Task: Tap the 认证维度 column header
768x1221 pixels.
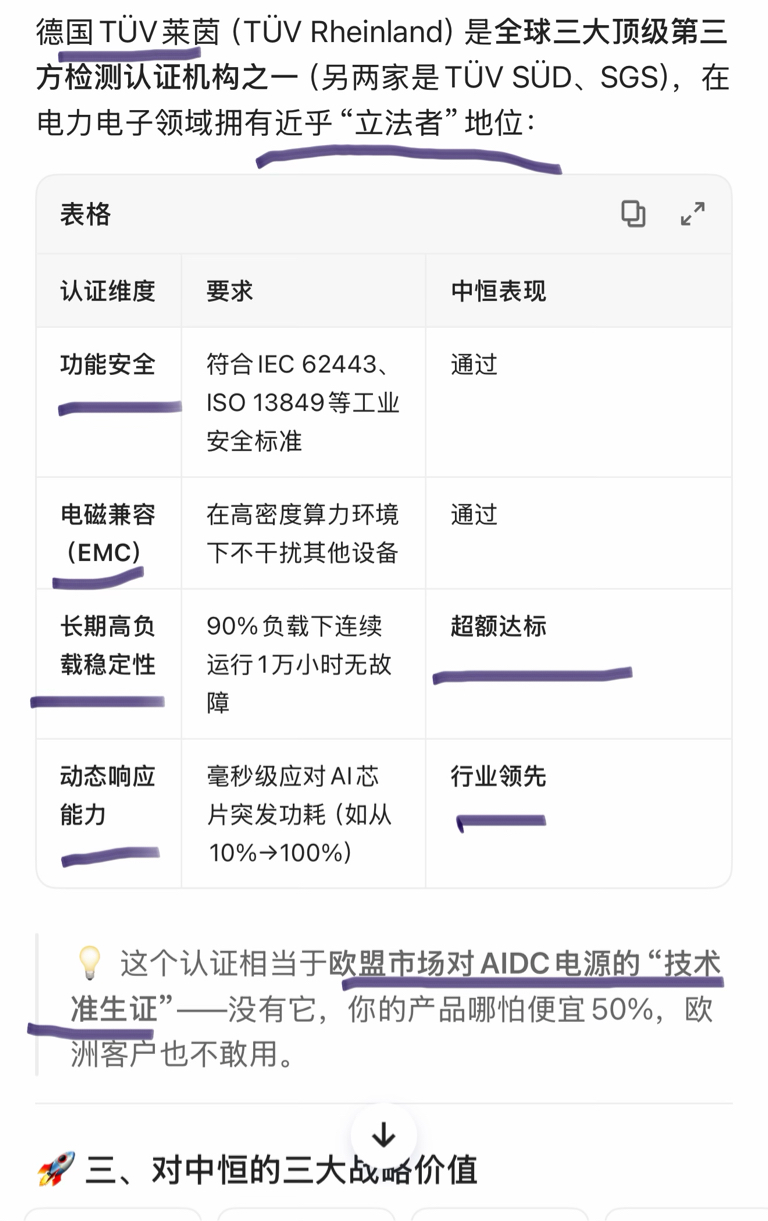Action: pyautogui.click(x=108, y=291)
